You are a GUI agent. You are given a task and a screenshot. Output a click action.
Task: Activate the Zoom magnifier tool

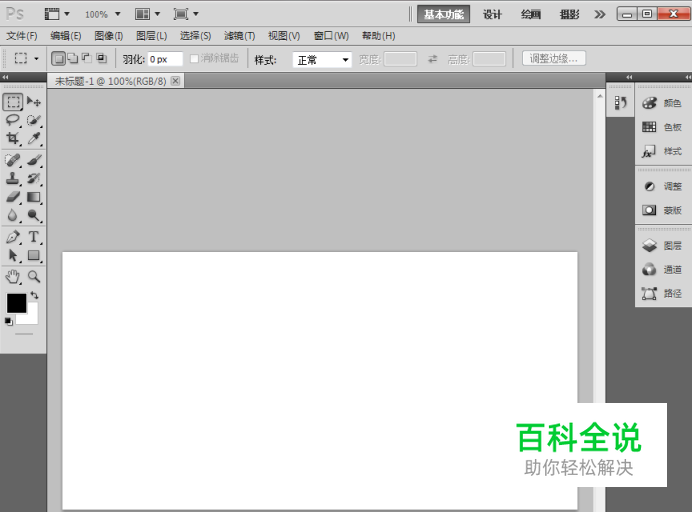pos(34,276)
